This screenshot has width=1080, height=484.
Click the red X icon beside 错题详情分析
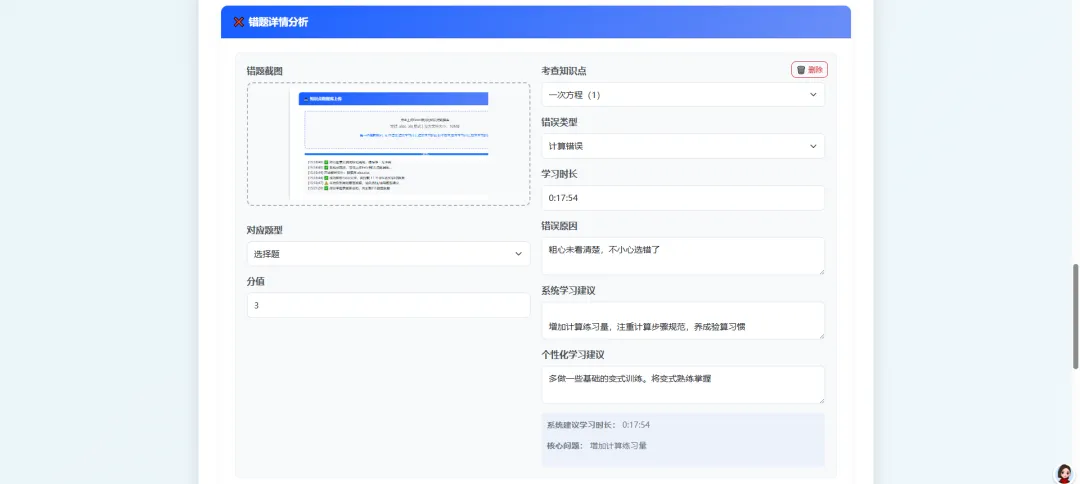point(238,22)
